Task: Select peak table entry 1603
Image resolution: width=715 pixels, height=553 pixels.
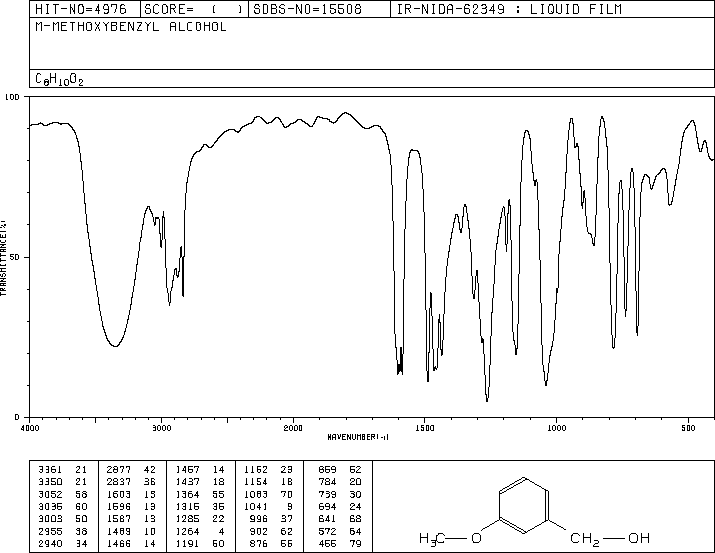Action: click(x=119, y=494)
